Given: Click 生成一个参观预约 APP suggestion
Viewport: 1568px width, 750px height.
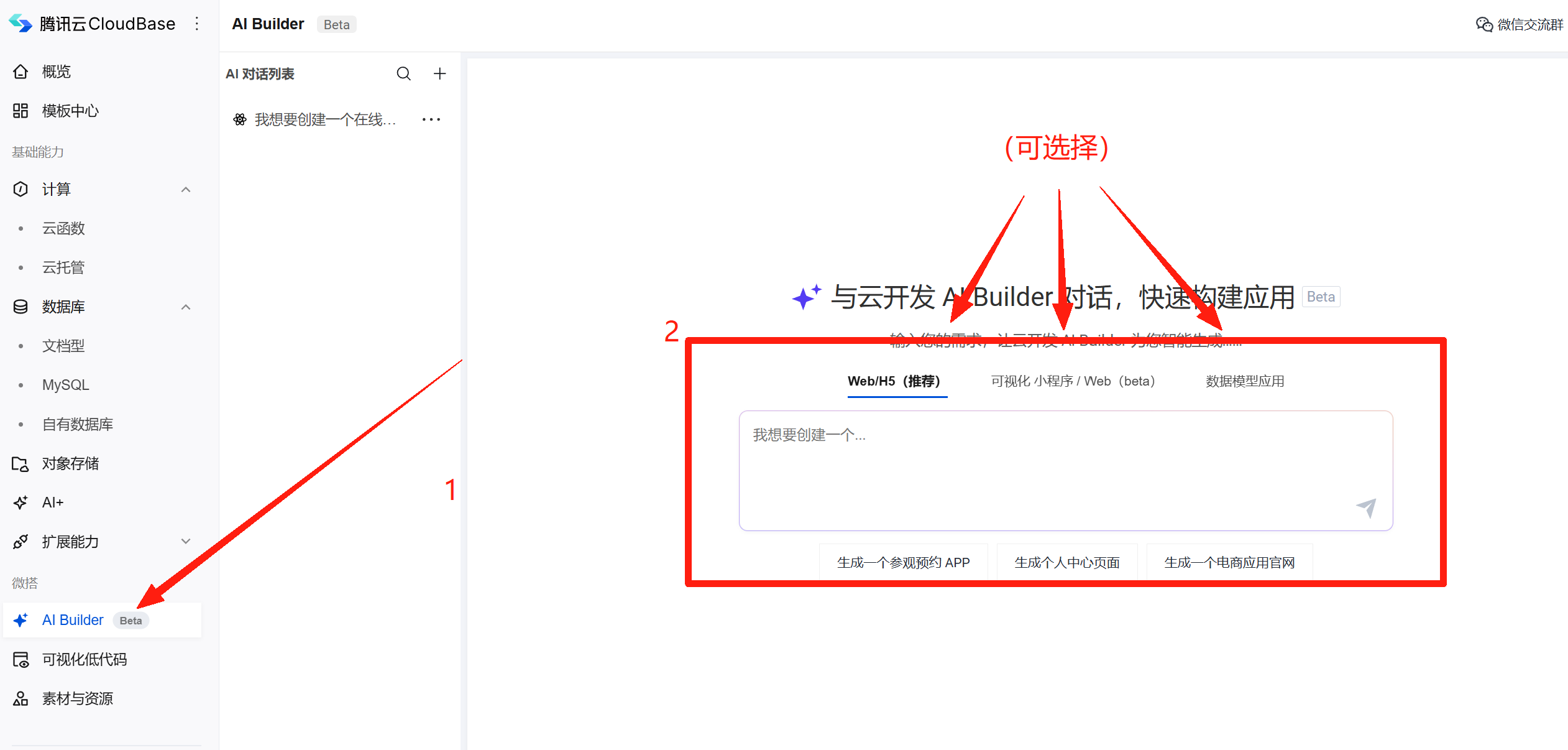Looking at the screenshot, I should tap(903, 562).
